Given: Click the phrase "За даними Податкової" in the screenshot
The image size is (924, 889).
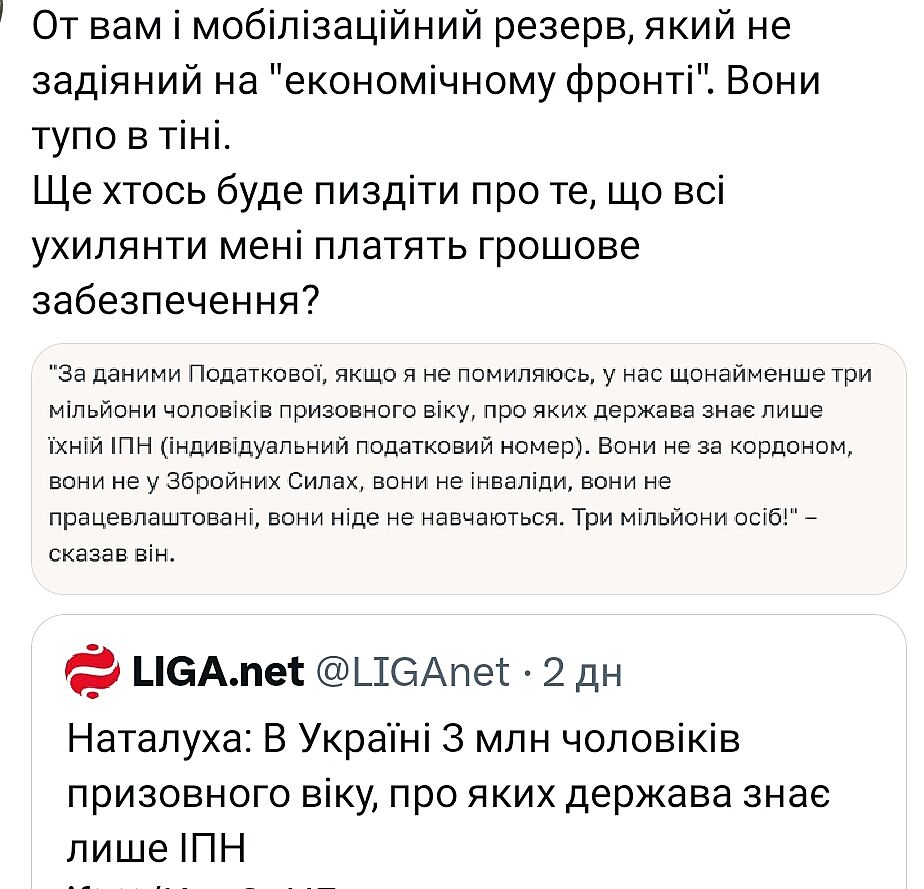Looking at the screenshot, I should pos(166,375).
